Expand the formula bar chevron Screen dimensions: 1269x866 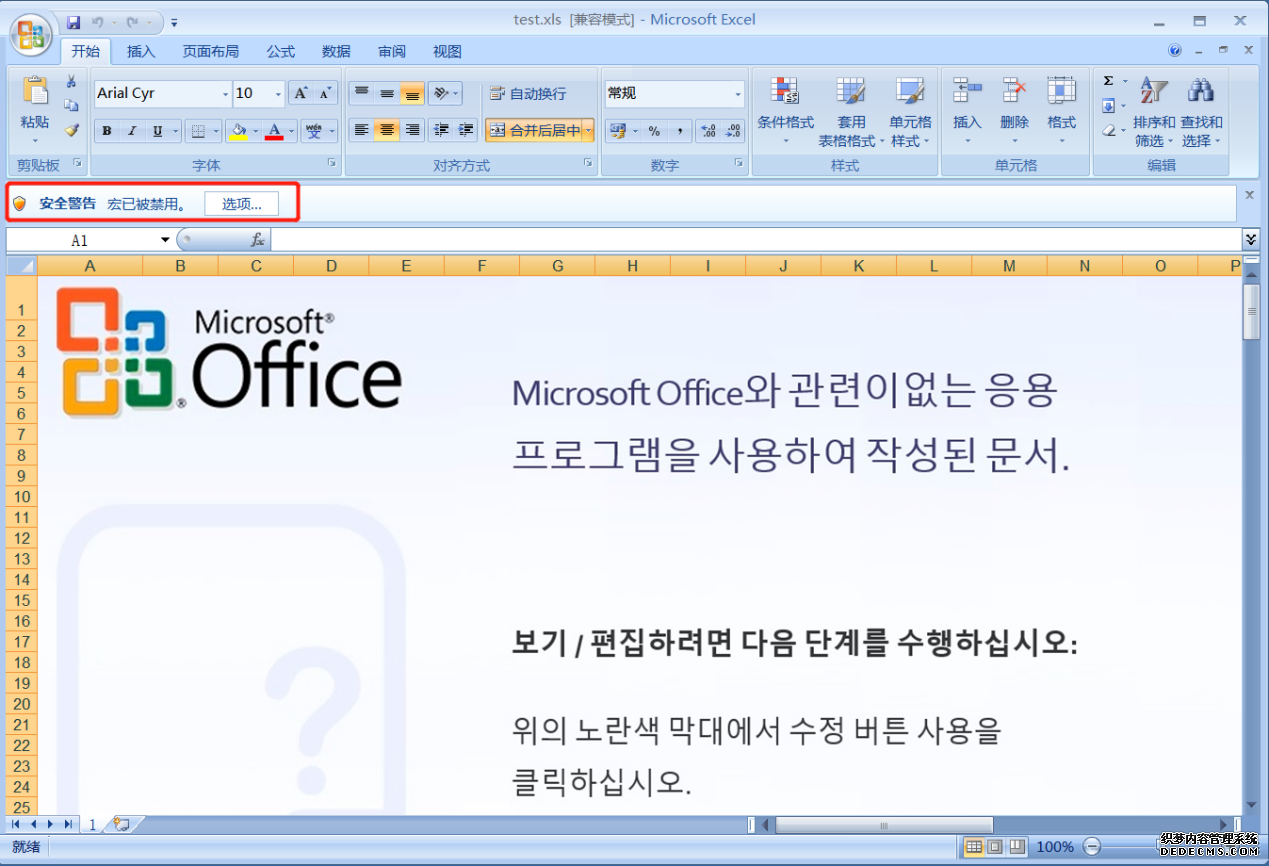pos(1251,239)
